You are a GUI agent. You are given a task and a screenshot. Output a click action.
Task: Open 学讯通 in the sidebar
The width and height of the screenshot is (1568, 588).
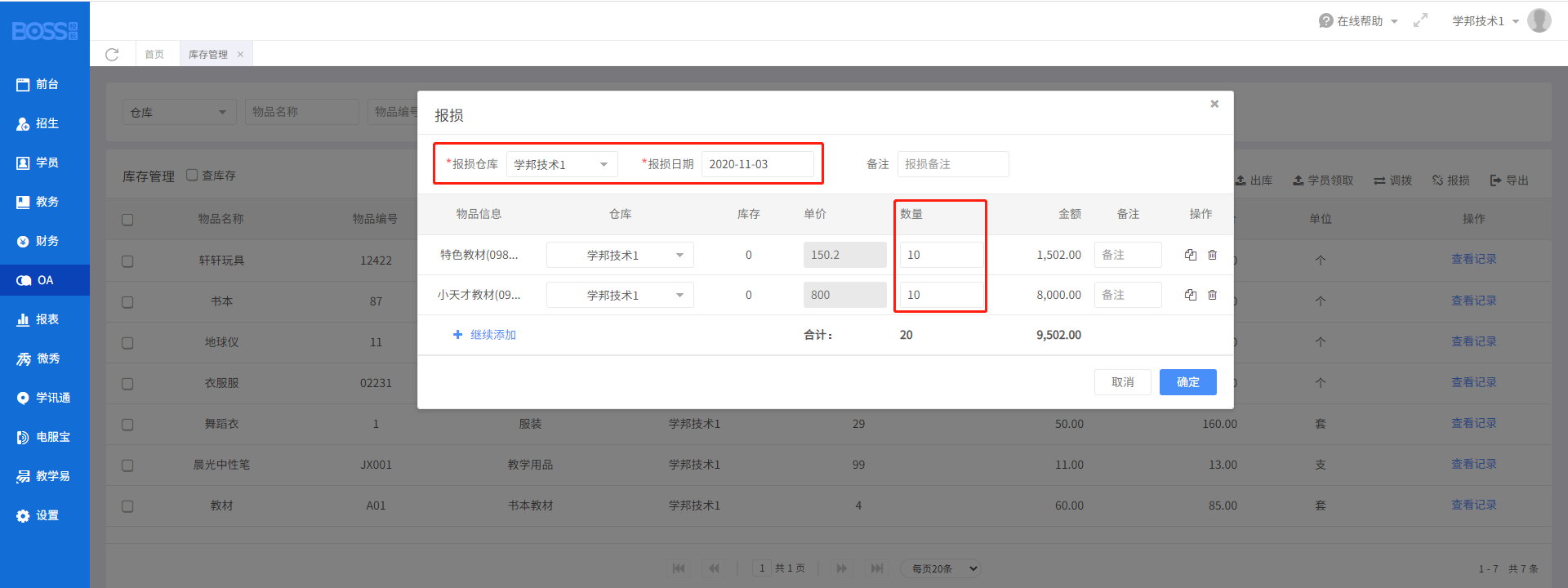coord(45,398)
